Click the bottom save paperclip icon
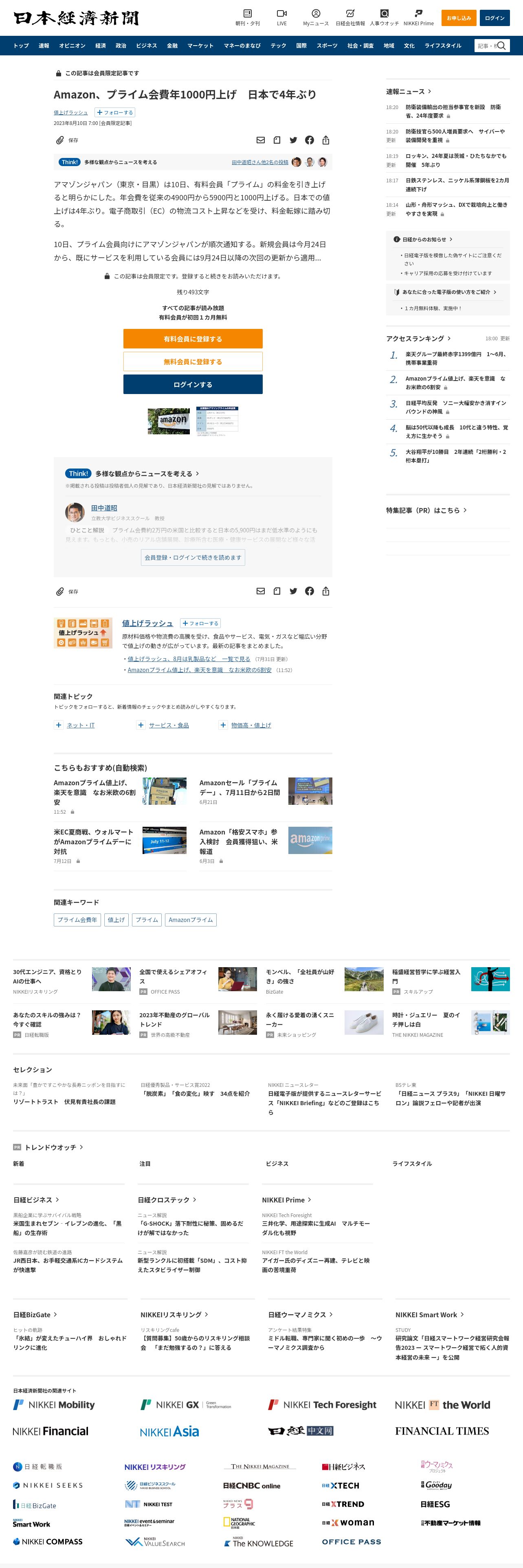Image resolution: width=523 pixels, height=1568 pixels. [x=59, y=591]
